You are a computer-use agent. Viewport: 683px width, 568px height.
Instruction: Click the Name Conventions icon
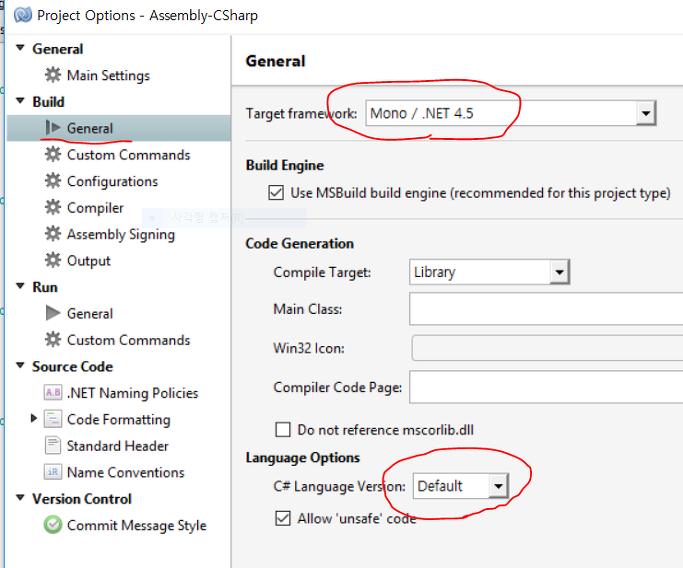point(53,472)
